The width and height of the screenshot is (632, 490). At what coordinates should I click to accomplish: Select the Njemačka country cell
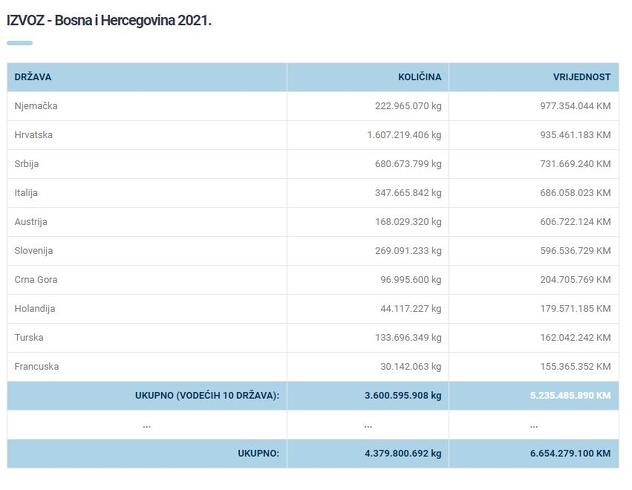pyautogui.click(x=37, y=106)
